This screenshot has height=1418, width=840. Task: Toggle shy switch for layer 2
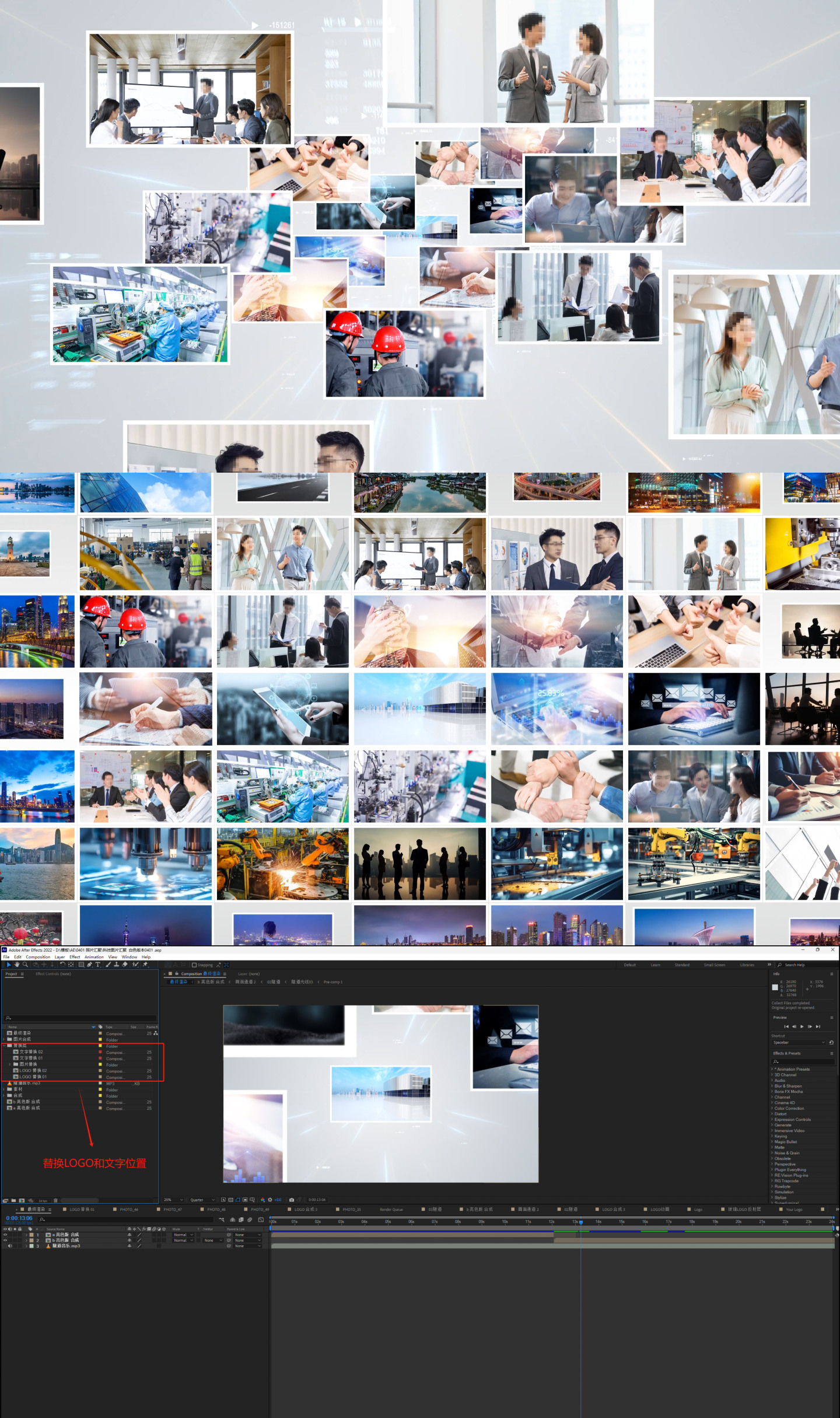tap(129, 1240)
